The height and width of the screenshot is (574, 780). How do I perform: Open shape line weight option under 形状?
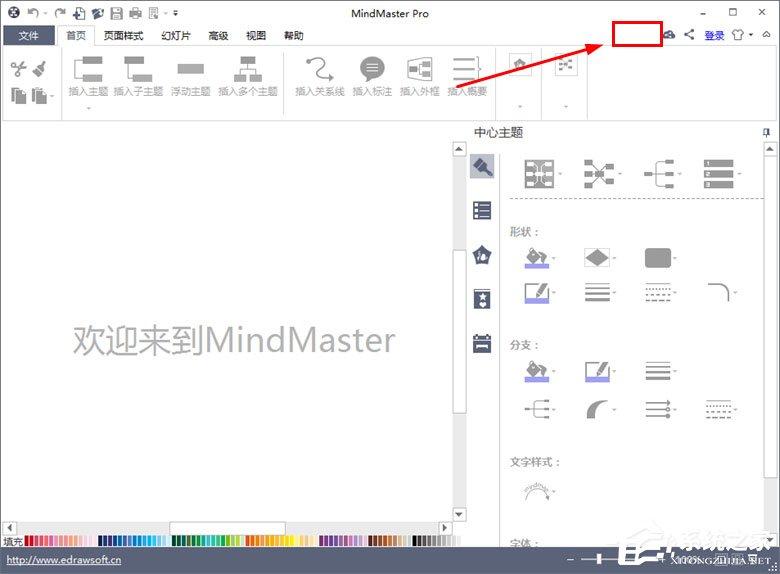tap(600, 292)
